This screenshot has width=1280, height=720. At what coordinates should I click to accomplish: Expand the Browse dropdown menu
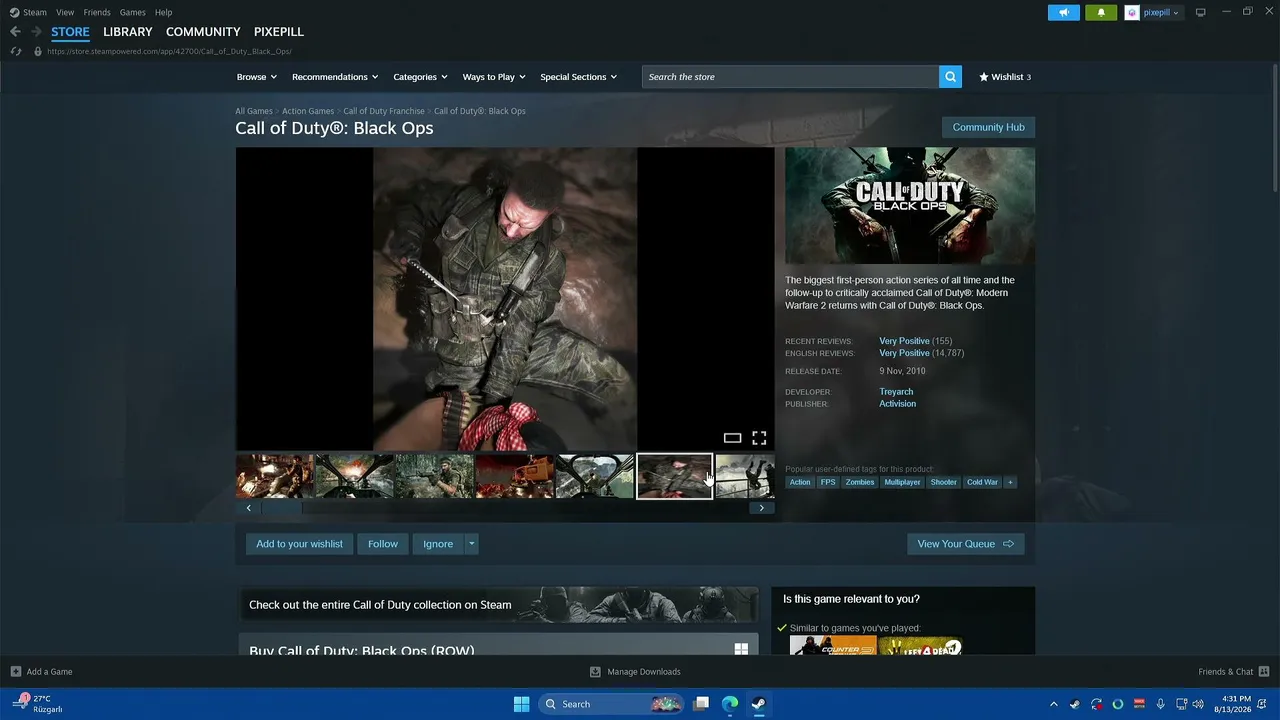pos(257,77)
